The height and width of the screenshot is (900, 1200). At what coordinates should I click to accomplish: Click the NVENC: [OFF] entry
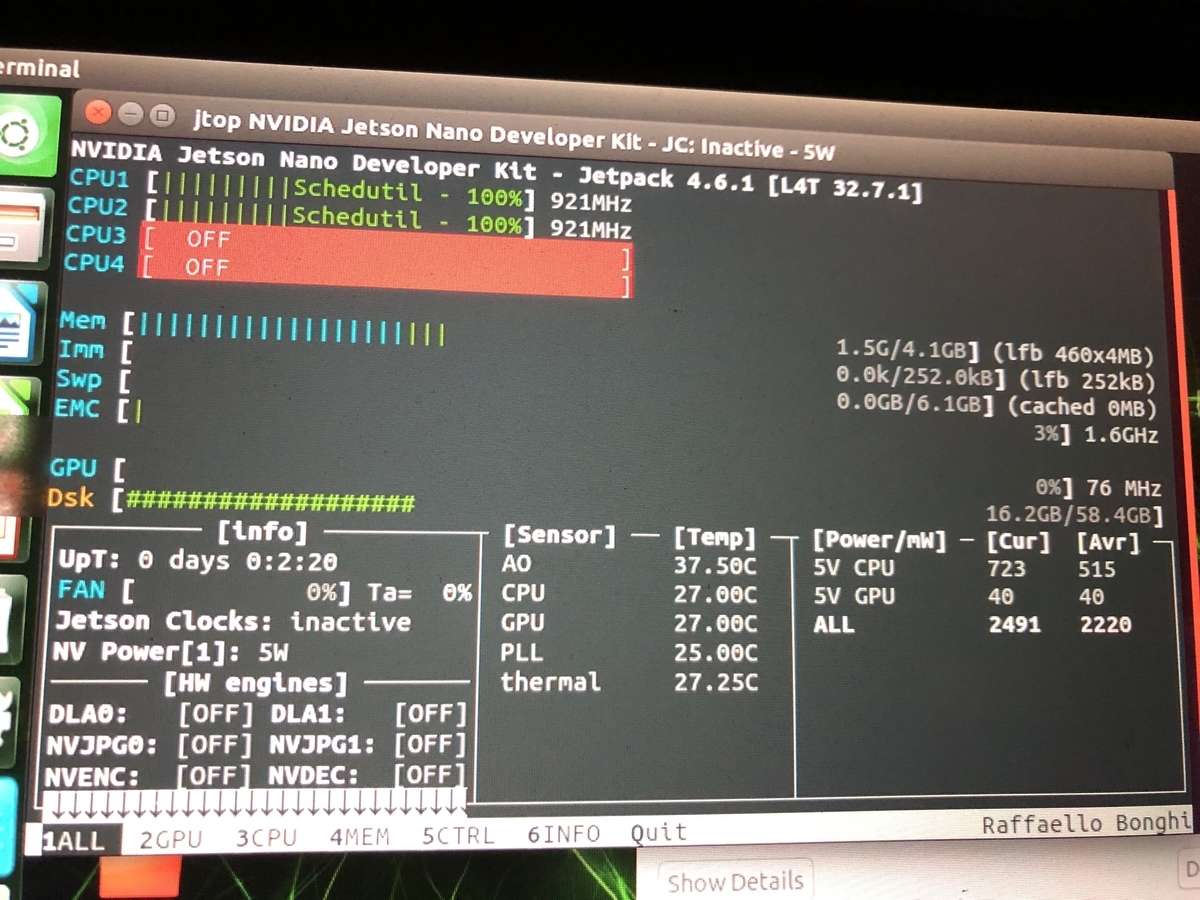(147, 775)
